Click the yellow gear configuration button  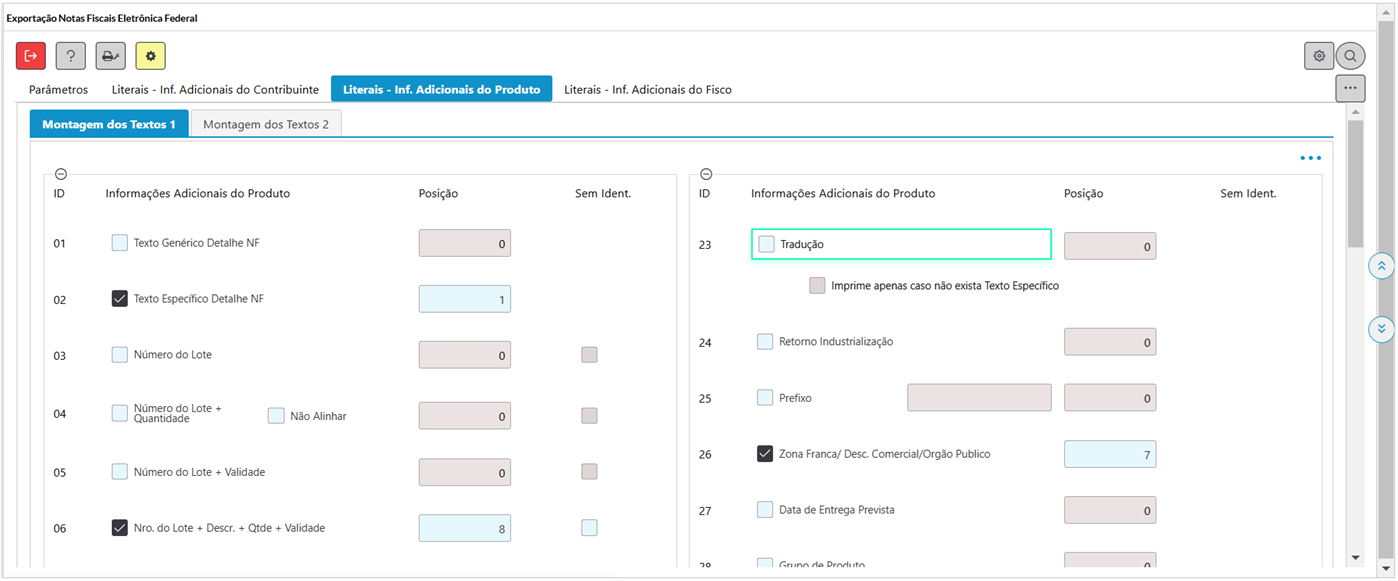[150, 56]
